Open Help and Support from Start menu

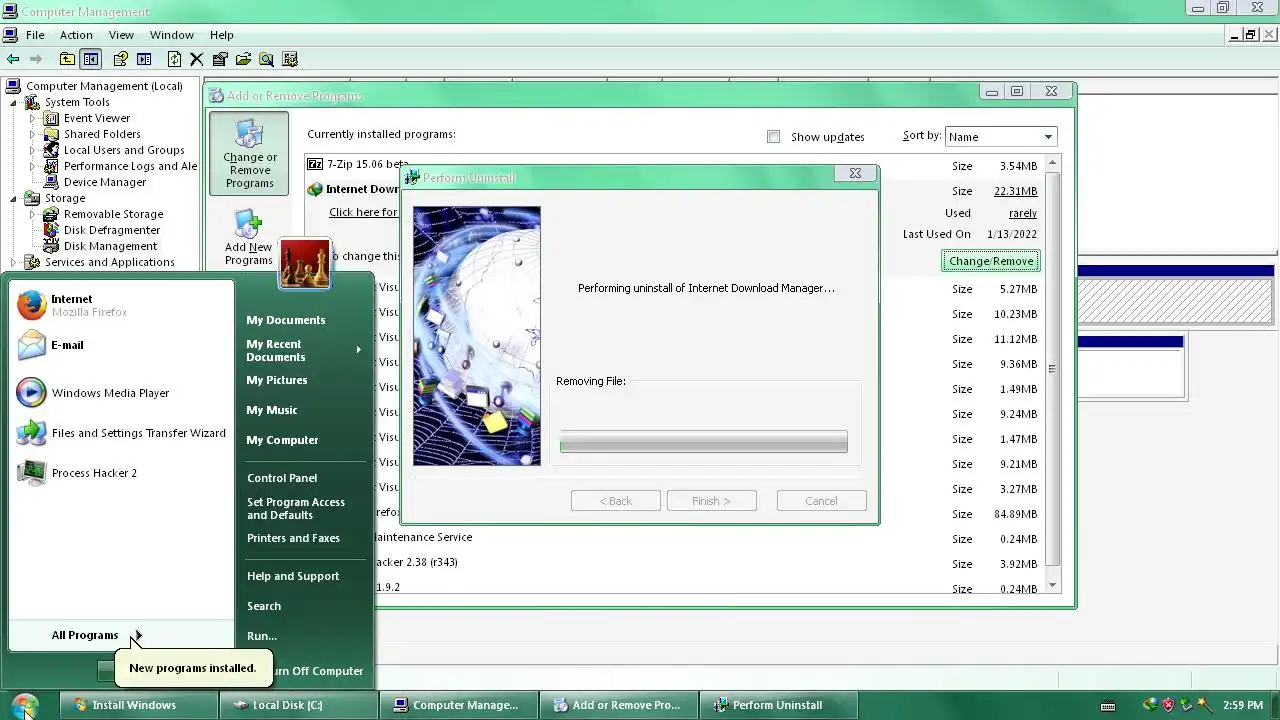293,576
